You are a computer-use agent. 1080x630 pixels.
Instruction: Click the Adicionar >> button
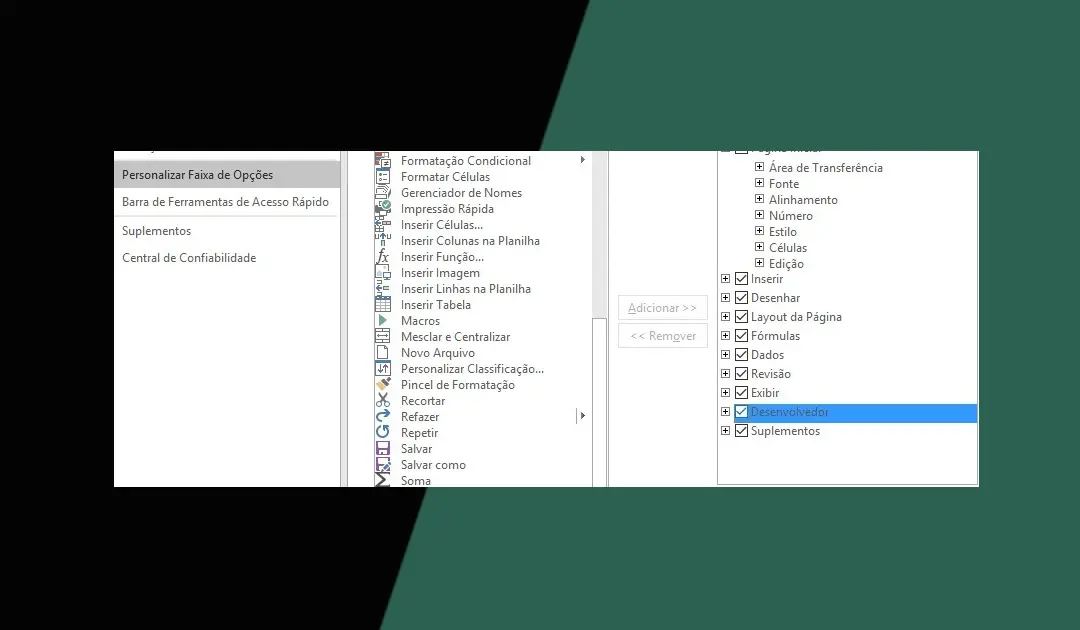point(662,308)
